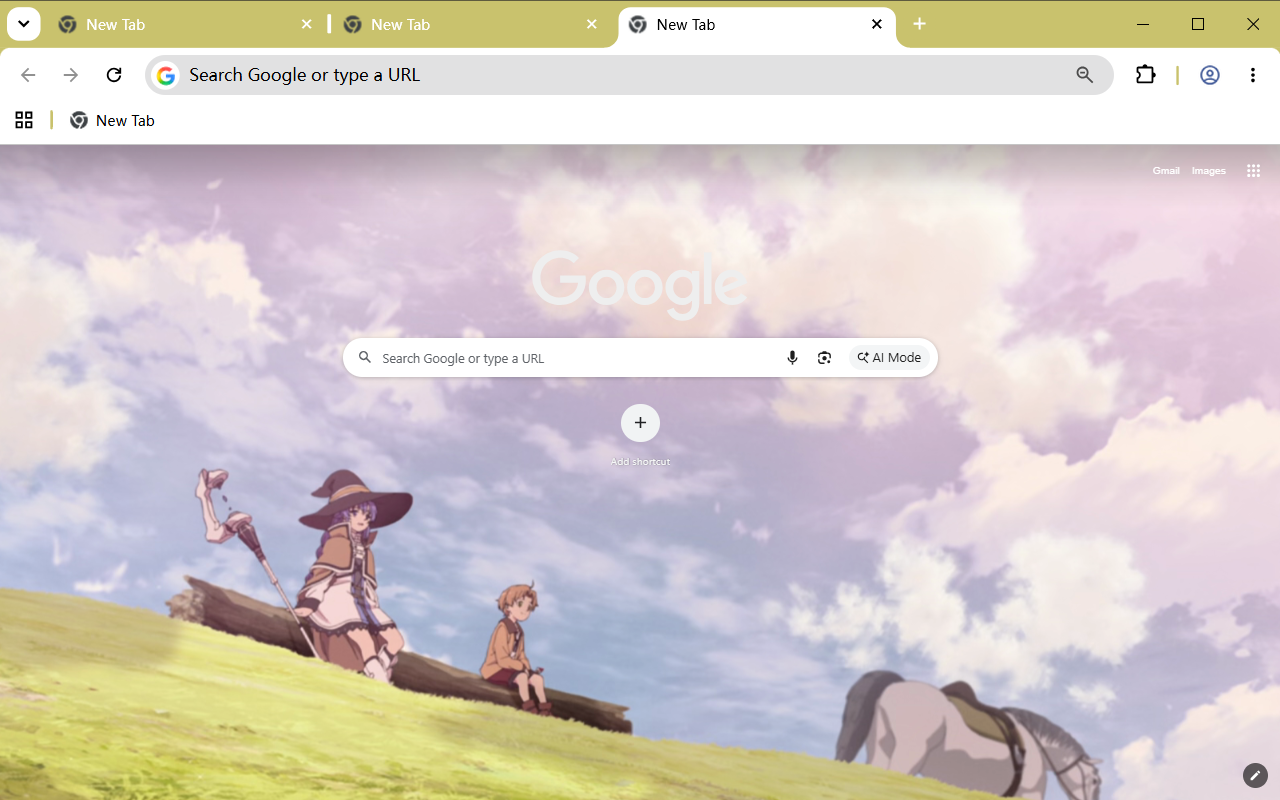Click the Google logo

pyautogui.click(x=639, y=283)
